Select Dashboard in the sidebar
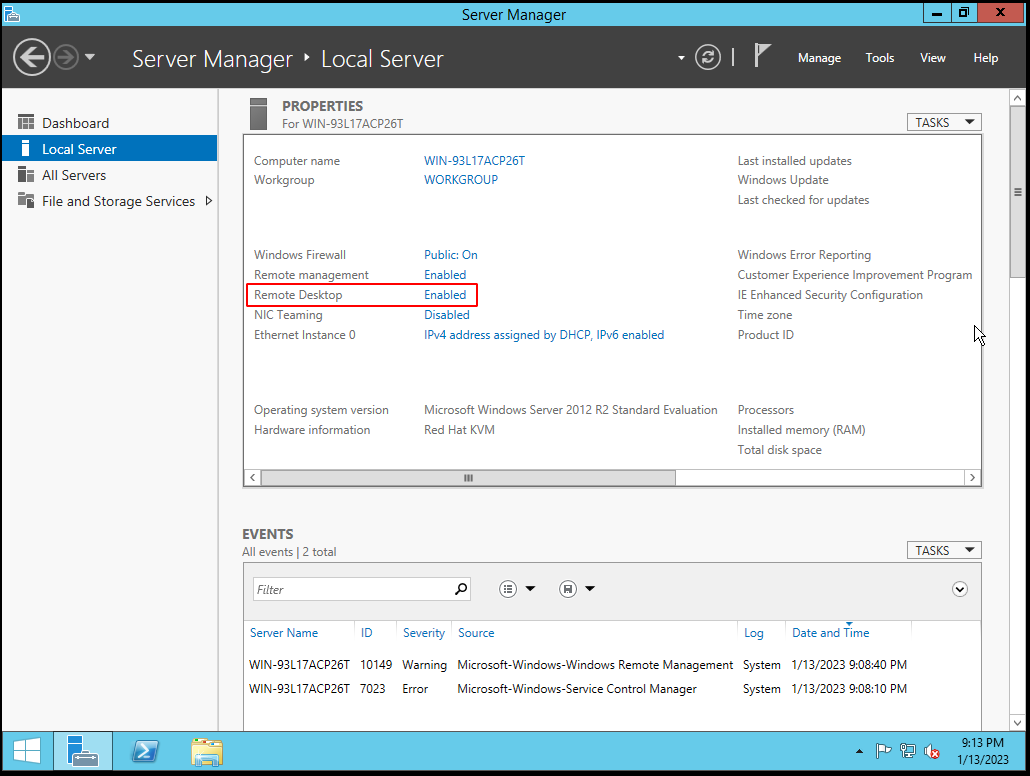The height and width of the screenshot is (776, 1030). pyautogui.click(x=75, y=123)
